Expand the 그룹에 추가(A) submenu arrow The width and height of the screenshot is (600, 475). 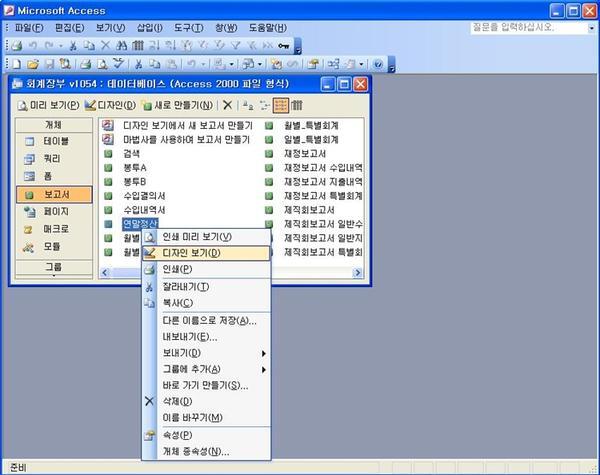[264, 370]
